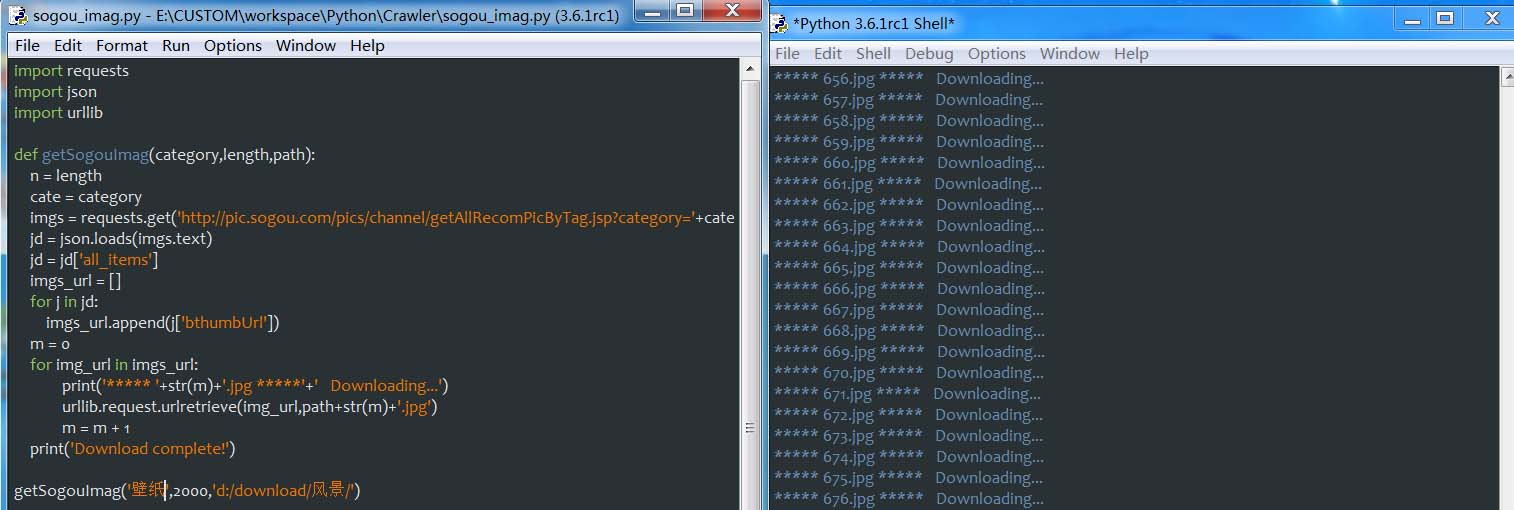
Task: Open the Python Shell Help menu
Action: pyautogui.click(x=1131, y=53)
